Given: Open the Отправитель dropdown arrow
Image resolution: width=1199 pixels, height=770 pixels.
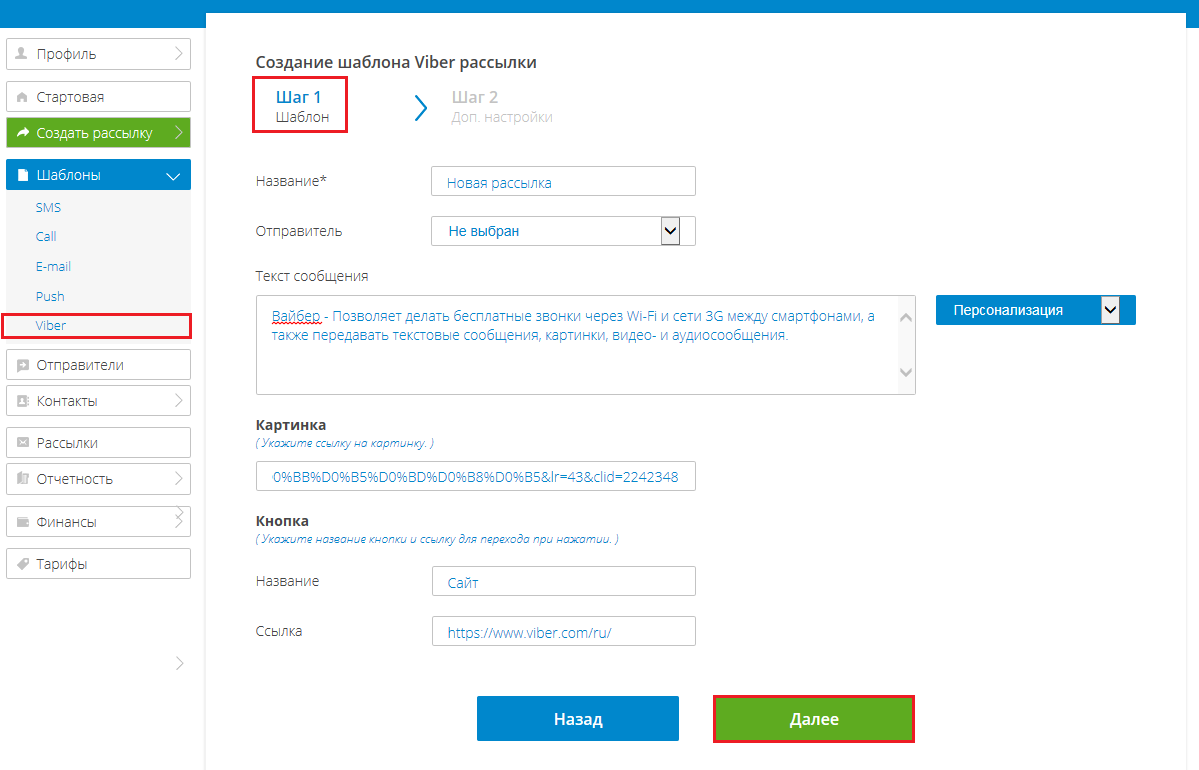Looking at the screenshot, I should click(670, 231).
